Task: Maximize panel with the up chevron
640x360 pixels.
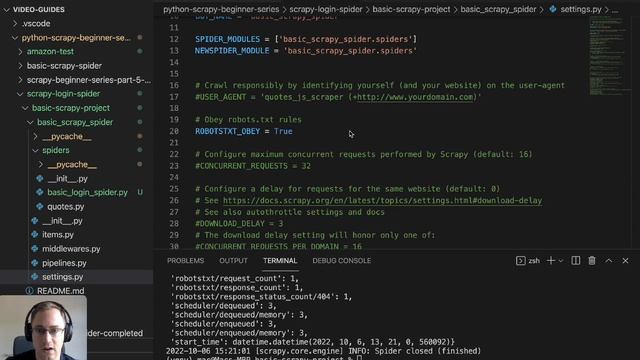Action: coord(609,260)
